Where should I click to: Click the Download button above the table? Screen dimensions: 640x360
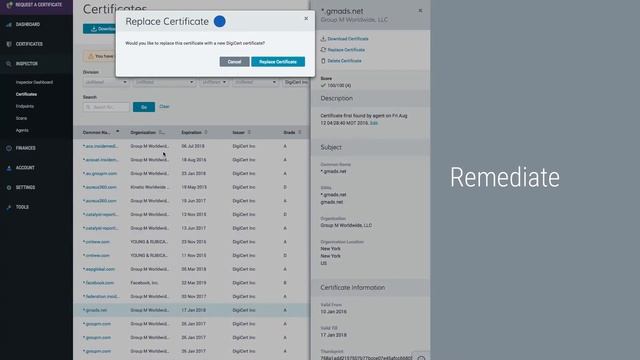coord(100,29)
